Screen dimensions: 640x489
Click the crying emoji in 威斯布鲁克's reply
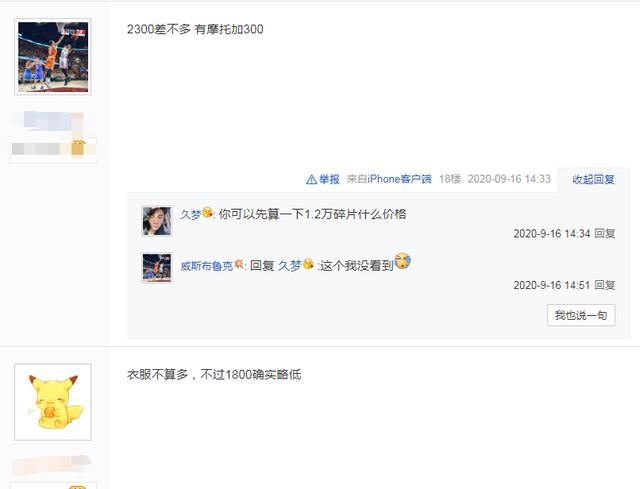402,261
